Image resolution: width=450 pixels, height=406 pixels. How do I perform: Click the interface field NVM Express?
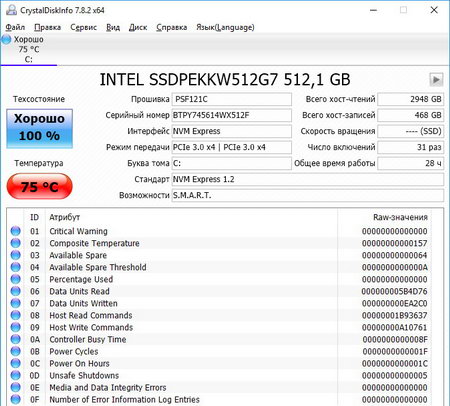pyautogui.click(x=232, y=131)
